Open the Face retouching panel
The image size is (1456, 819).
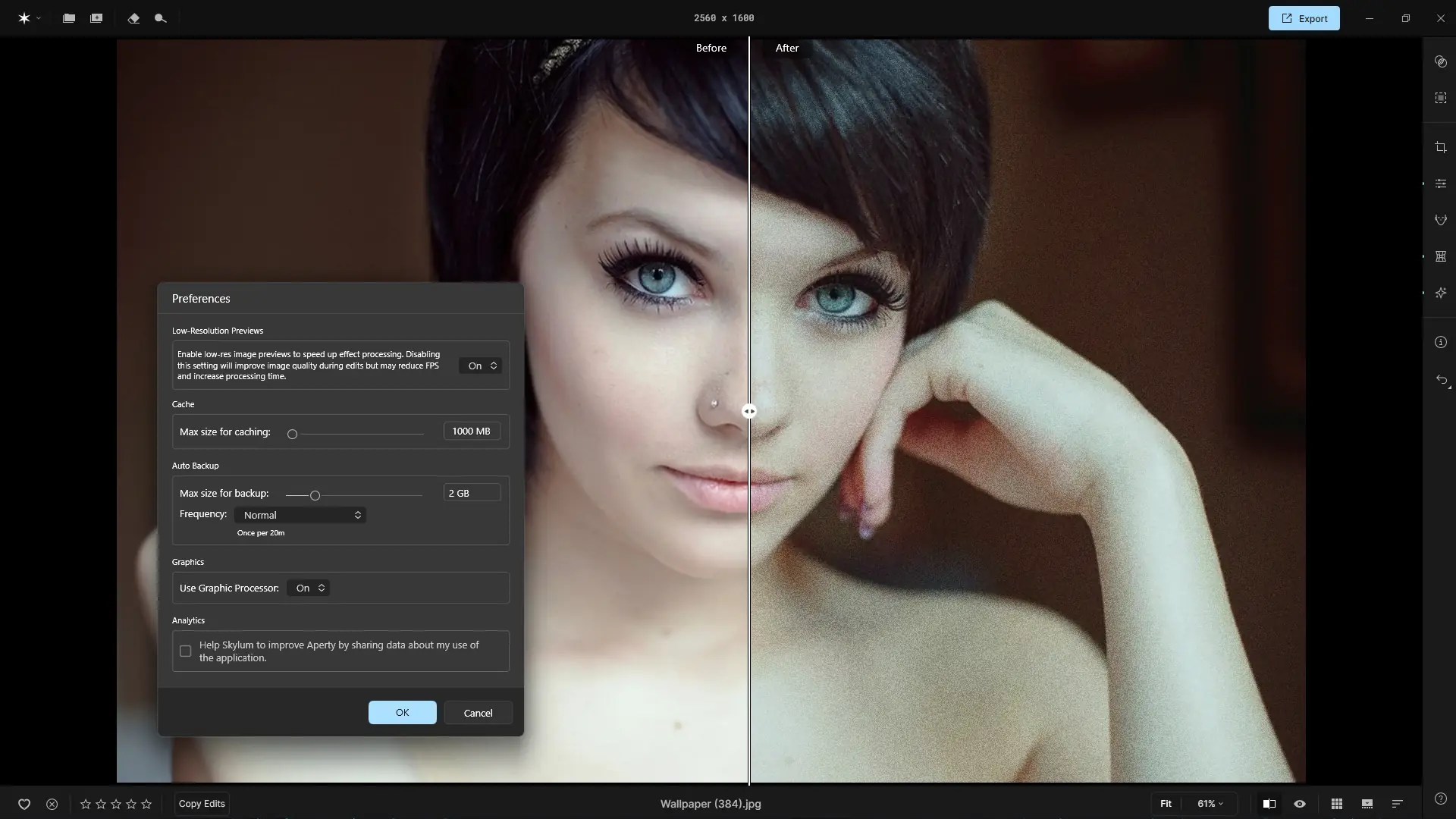pos(1442,220)
